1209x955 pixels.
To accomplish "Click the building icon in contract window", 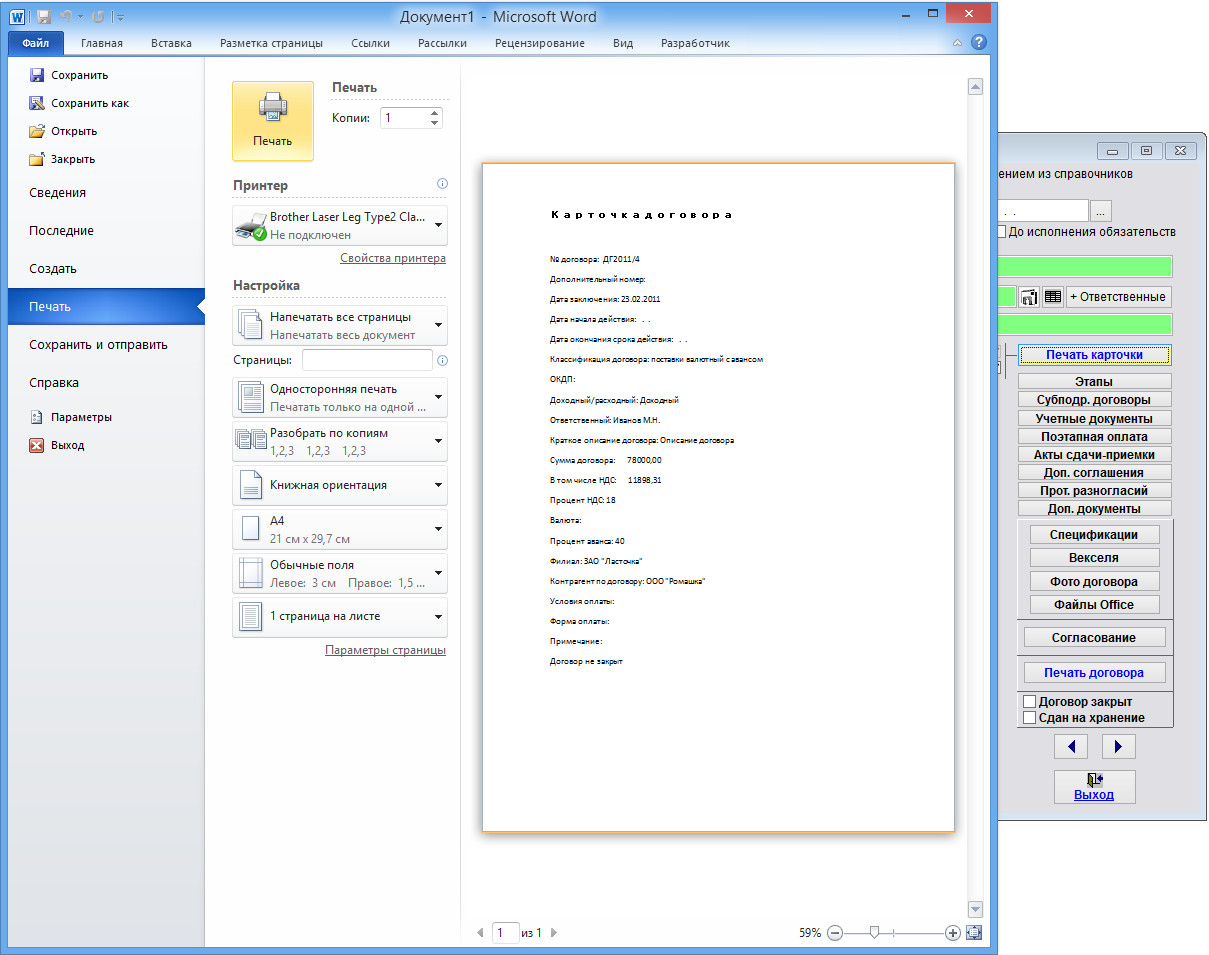I will (1028, 297).
